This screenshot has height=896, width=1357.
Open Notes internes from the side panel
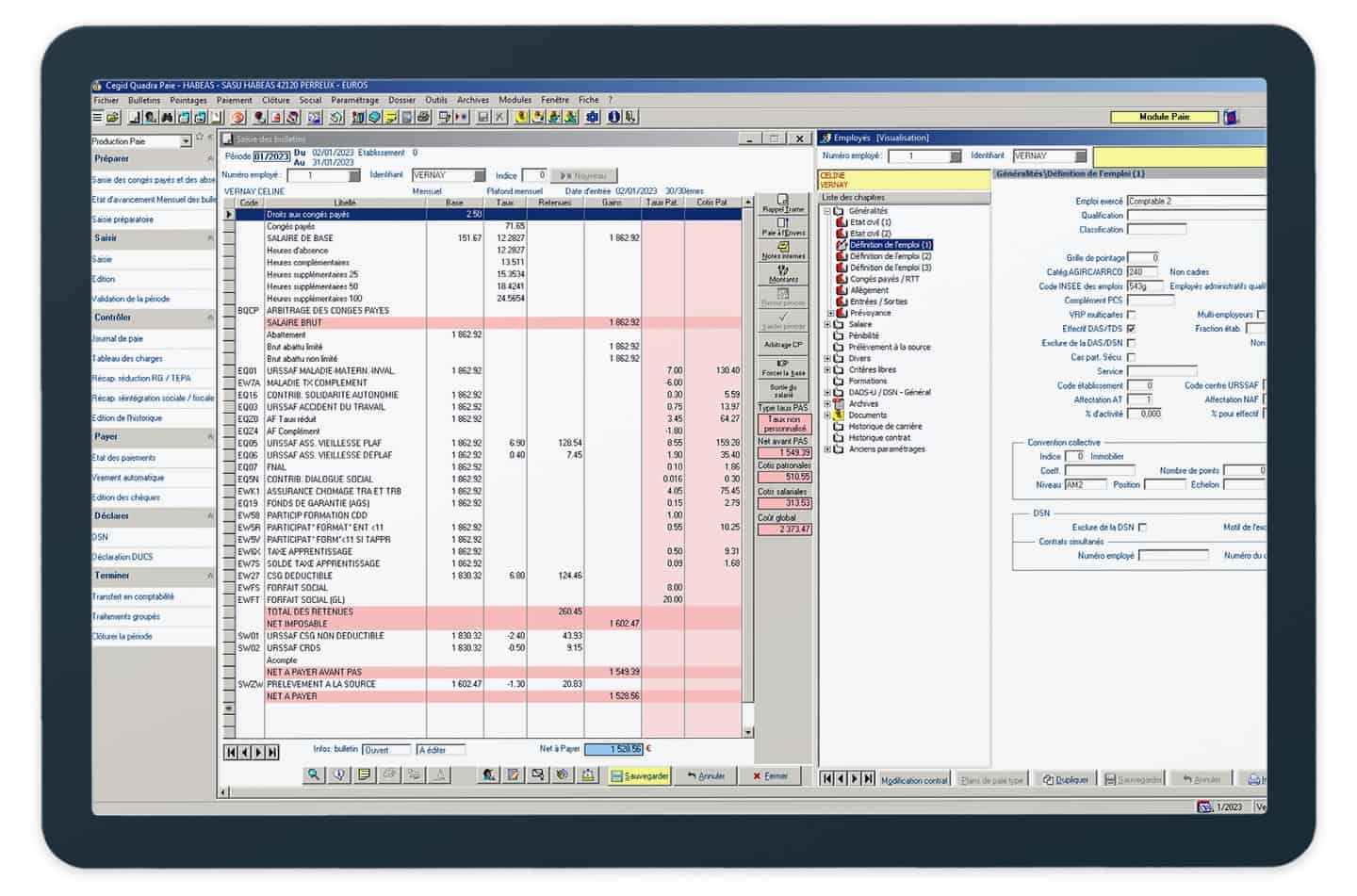click(783, 251)
